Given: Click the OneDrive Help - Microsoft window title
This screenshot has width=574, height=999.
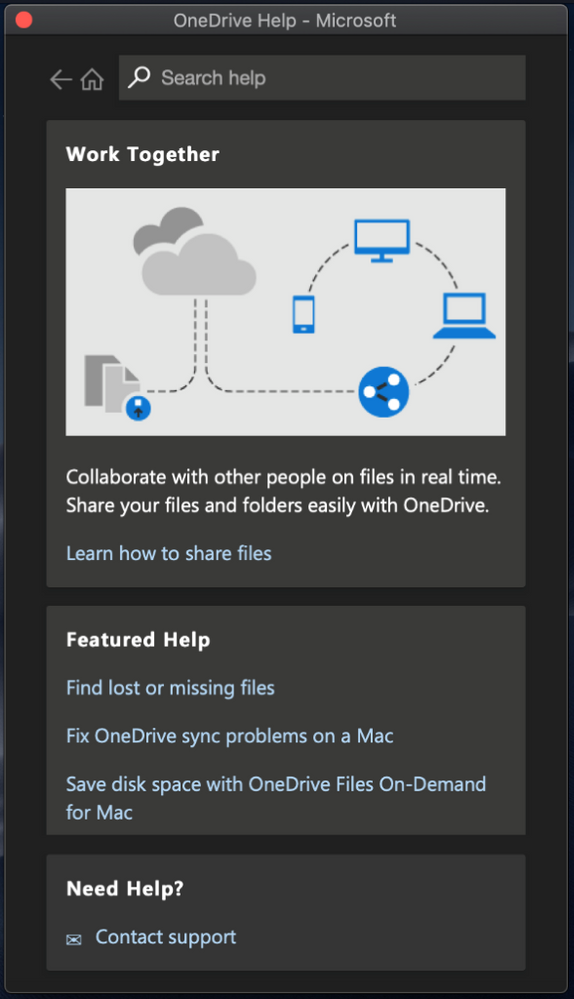Looking at the screenshot, I should pos(285,20).
